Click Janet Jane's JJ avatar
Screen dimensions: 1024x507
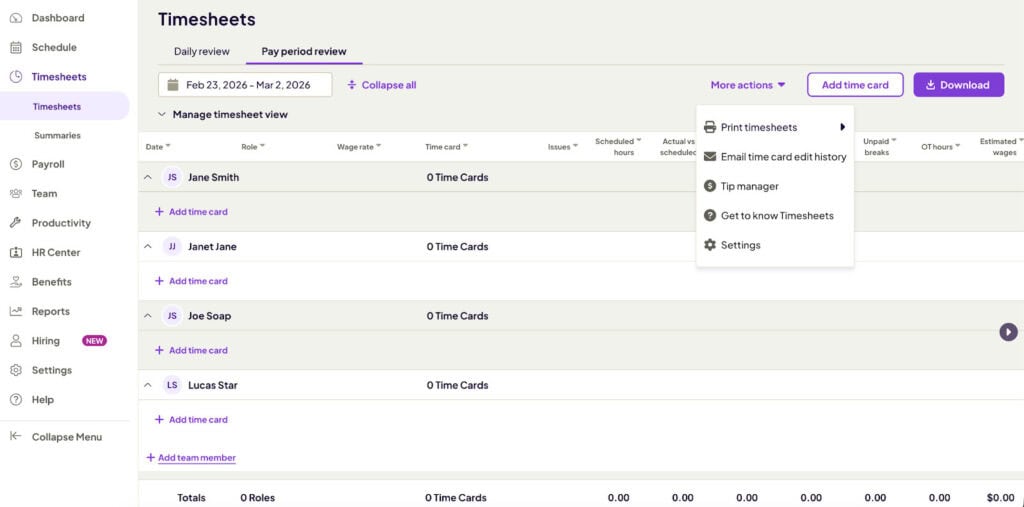[x=172, y=246]
